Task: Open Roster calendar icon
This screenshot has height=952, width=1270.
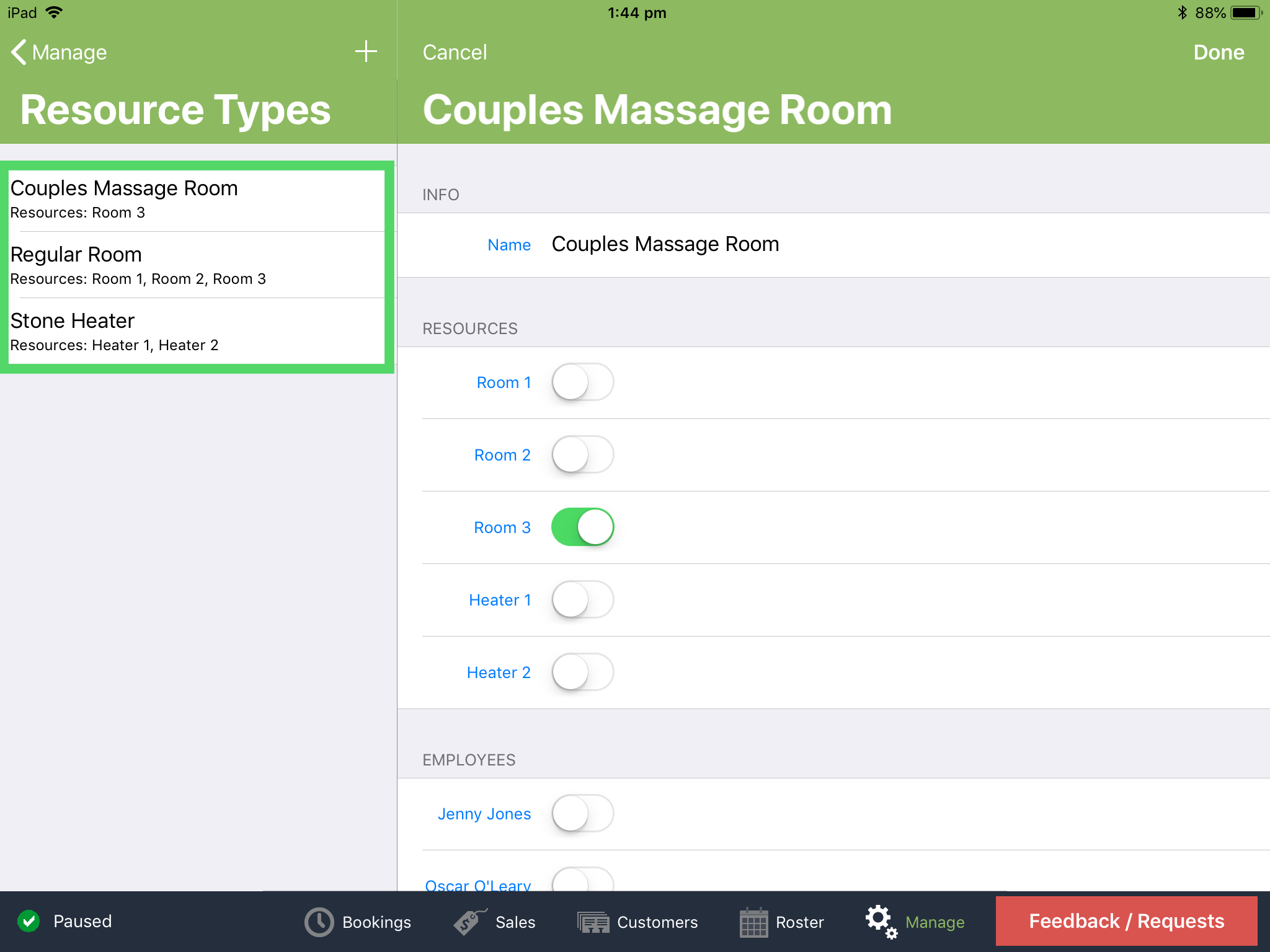Action: [x=753, y=922]
